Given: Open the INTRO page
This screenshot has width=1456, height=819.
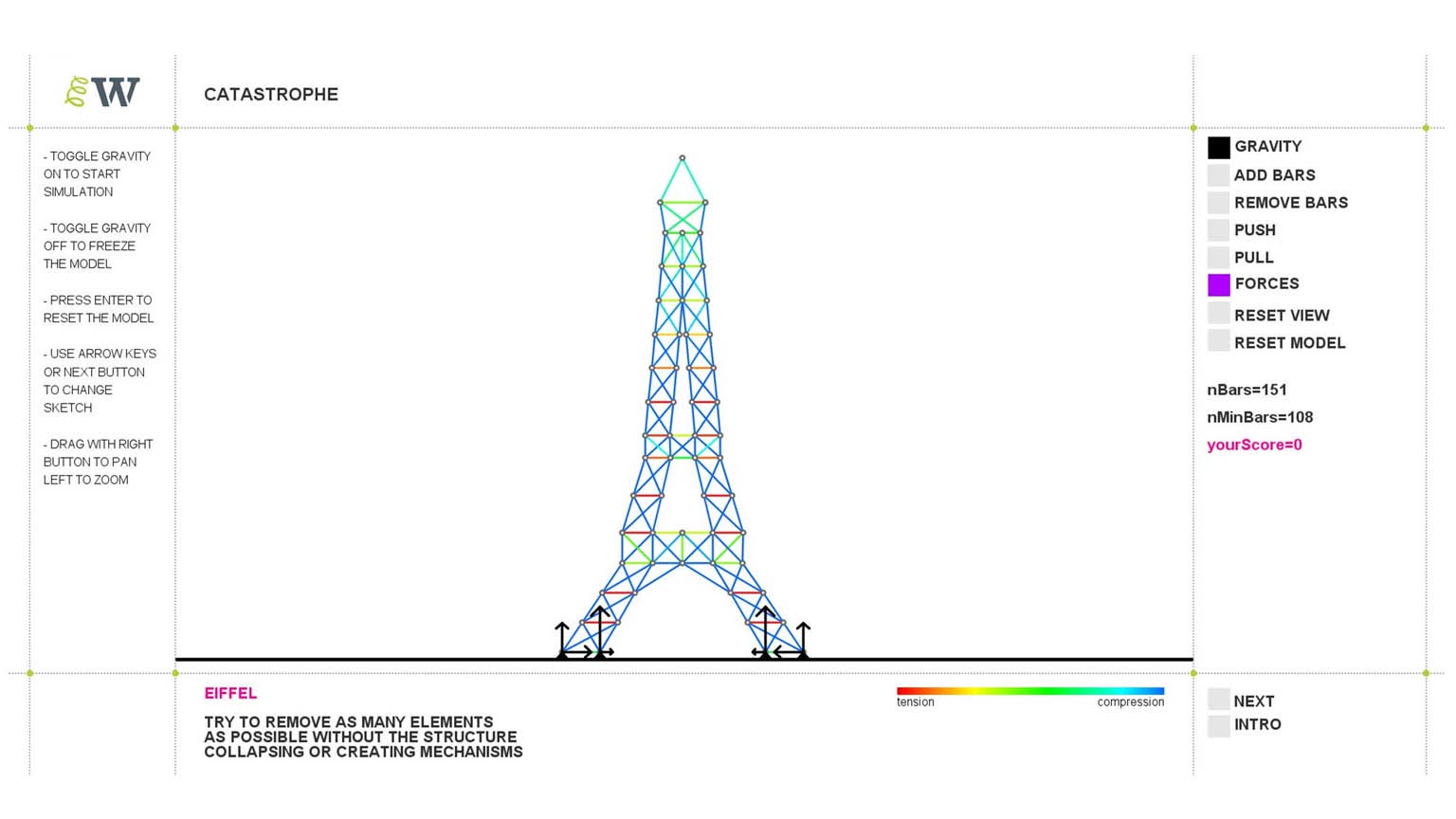Looking at the screenshot, I should [x=1218, y=726].
